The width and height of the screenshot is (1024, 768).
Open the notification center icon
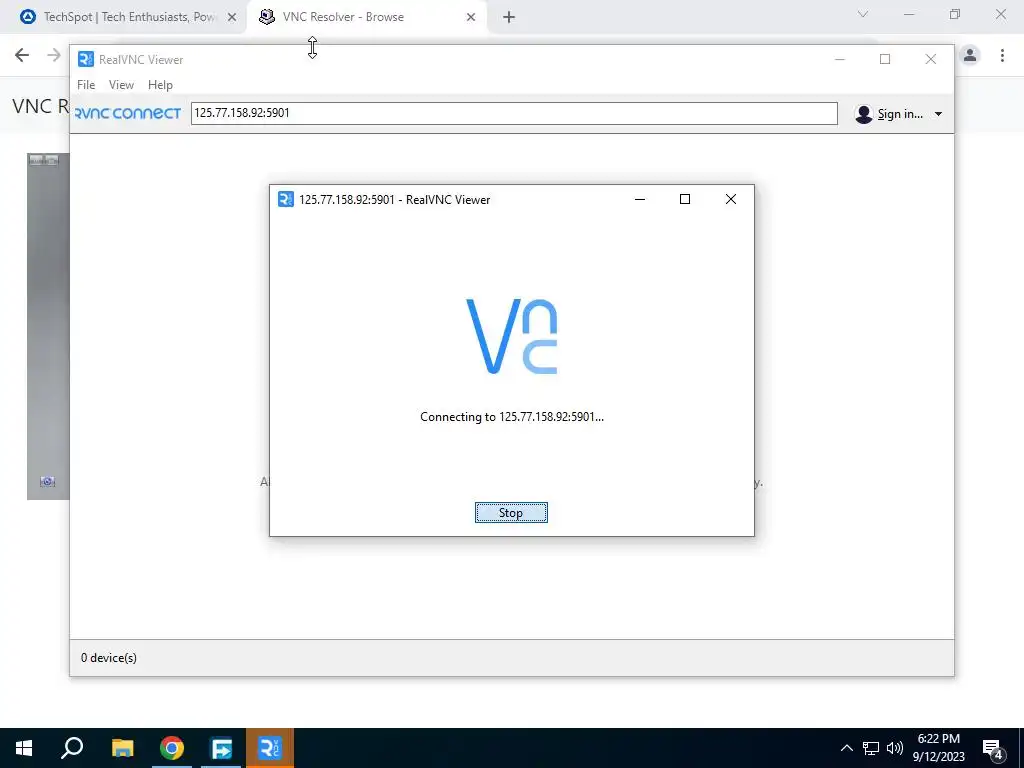tap(993, 748)
